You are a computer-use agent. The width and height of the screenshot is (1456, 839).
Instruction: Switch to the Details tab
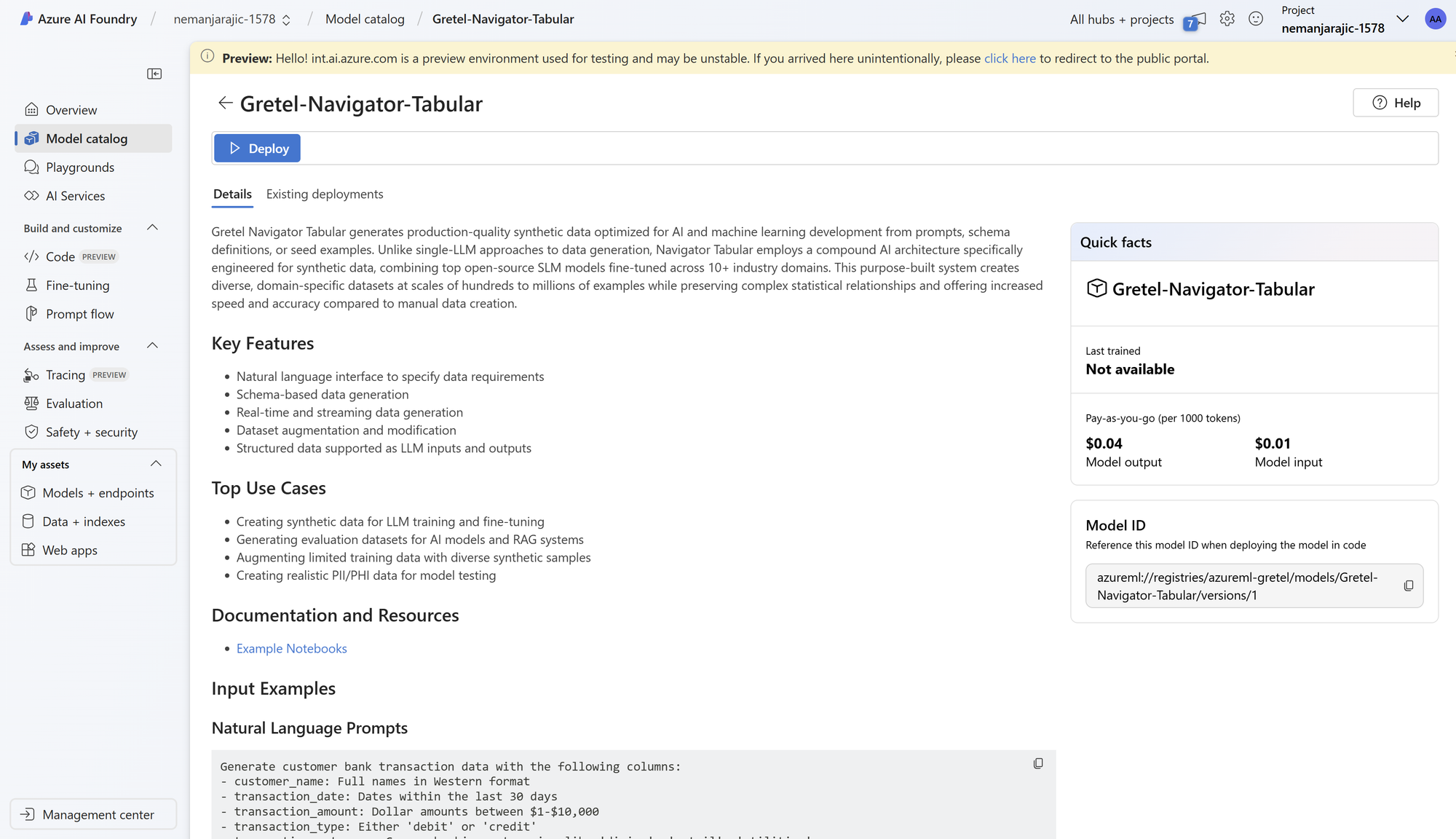click(232, 194)
